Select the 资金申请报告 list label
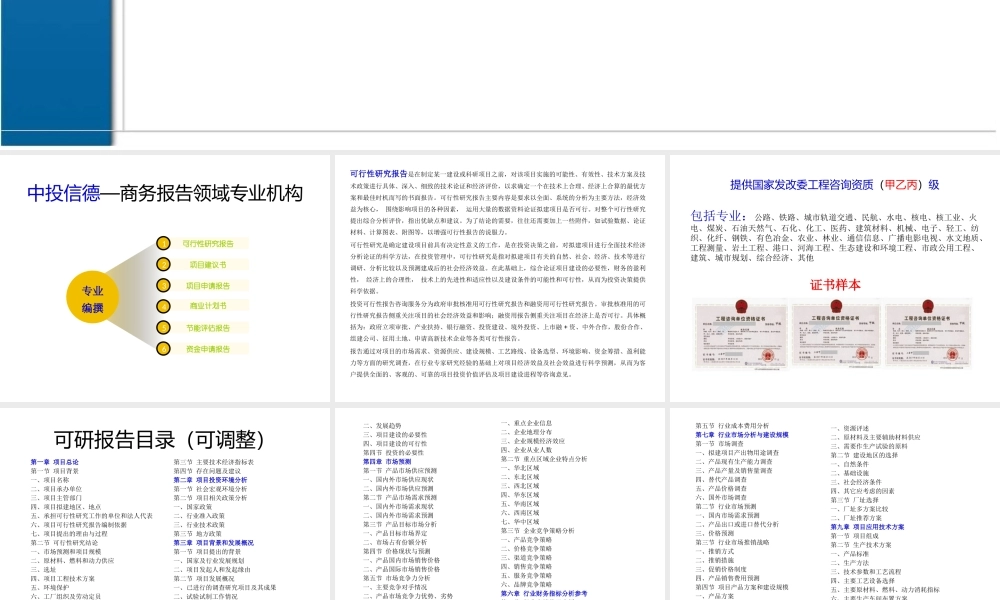Image resolution: width=1000 pixels, height=600 pixels. click(208, 349)
